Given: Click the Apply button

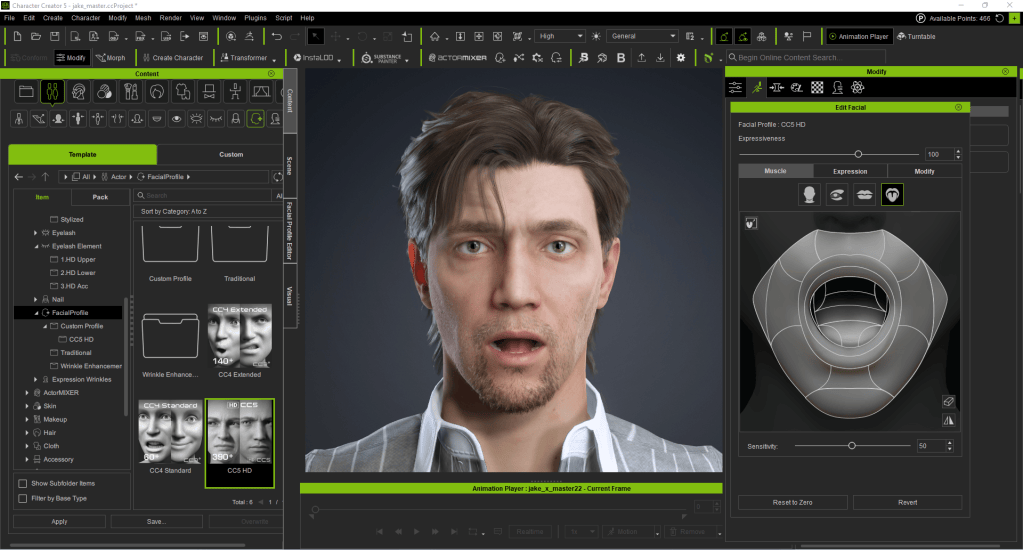Looking at the screenshot, I should pos(59,521).
